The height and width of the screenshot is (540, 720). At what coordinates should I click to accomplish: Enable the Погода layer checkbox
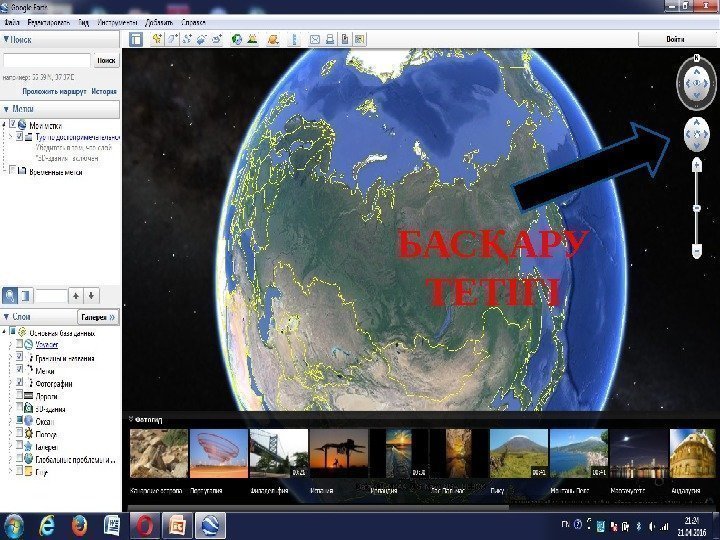pyautogui.click(x=19, y=433)
